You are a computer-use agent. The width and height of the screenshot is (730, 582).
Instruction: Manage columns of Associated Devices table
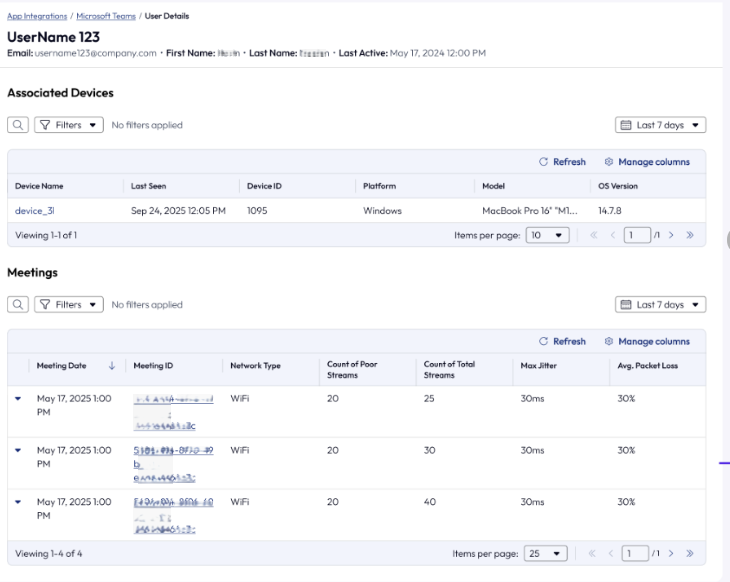tap(647, 162)
